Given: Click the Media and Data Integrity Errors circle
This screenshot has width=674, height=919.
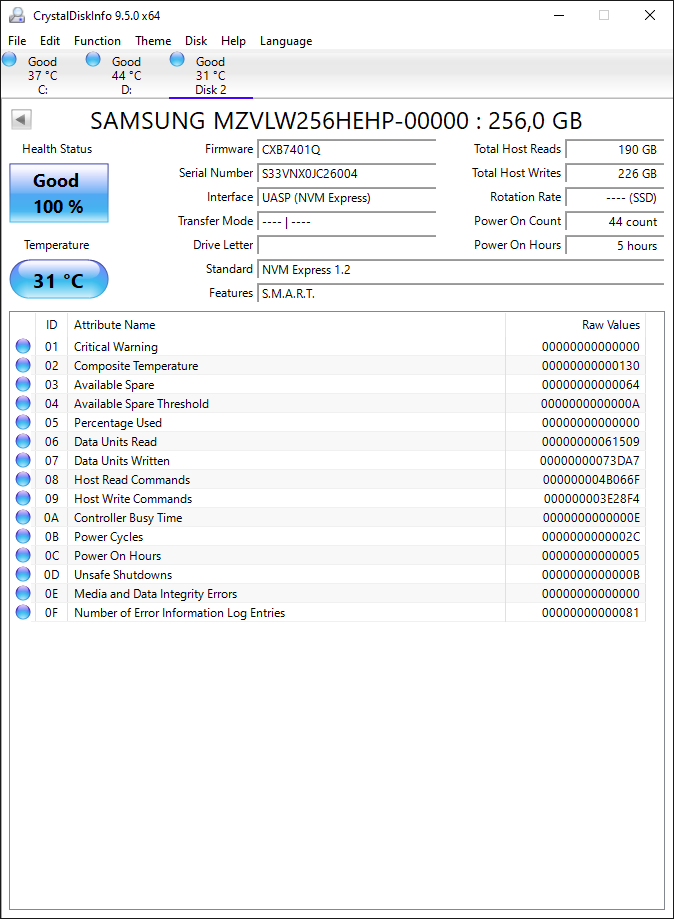Looking at the screenshot, I should click(23, 593).
